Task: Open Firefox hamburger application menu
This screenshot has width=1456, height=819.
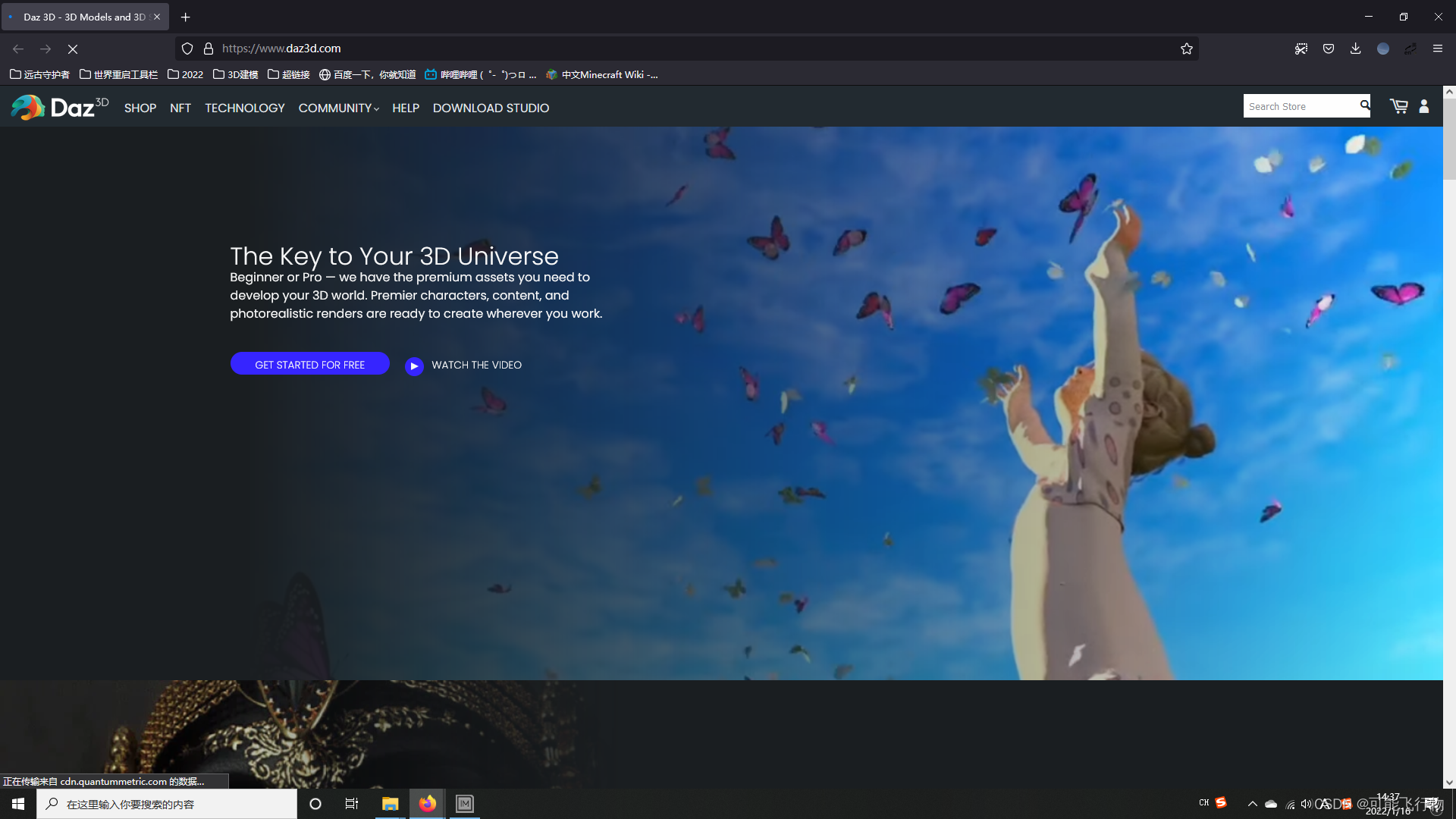Action: pos(1438,49)
